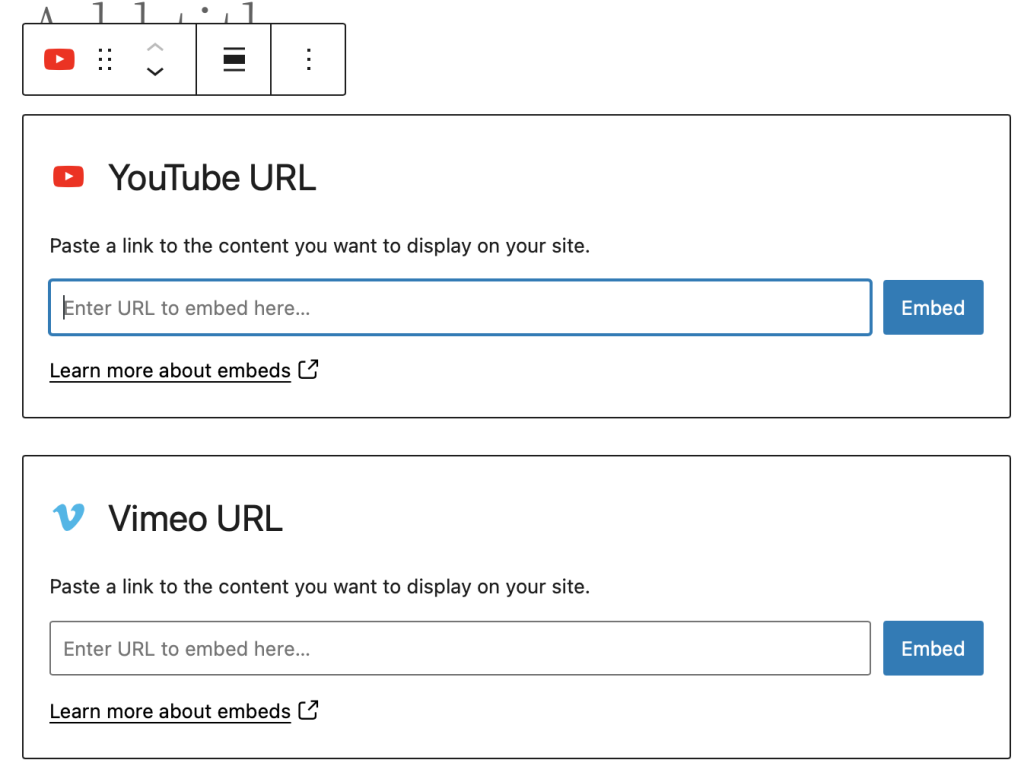The image size is (1024, 779).
Task: Select the alignment toolbar control
Action: (x=233, y=59)
